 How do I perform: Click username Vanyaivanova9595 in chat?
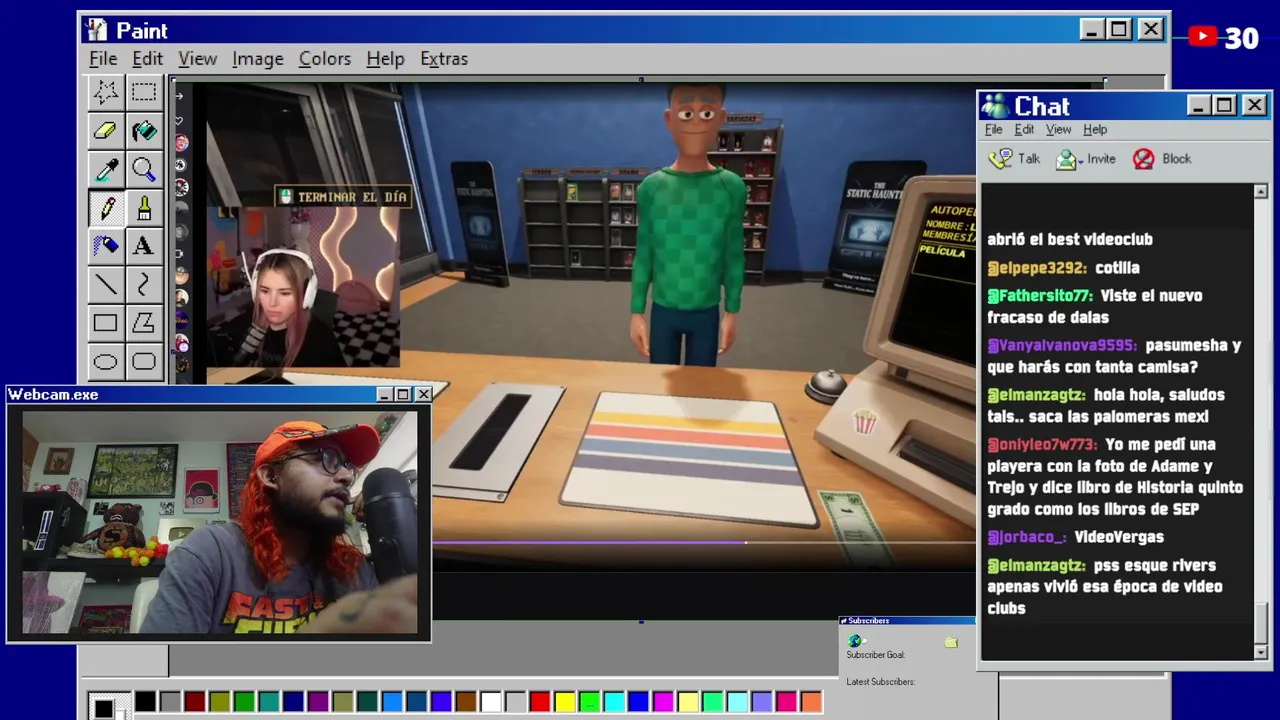(x=1061, y=346)
